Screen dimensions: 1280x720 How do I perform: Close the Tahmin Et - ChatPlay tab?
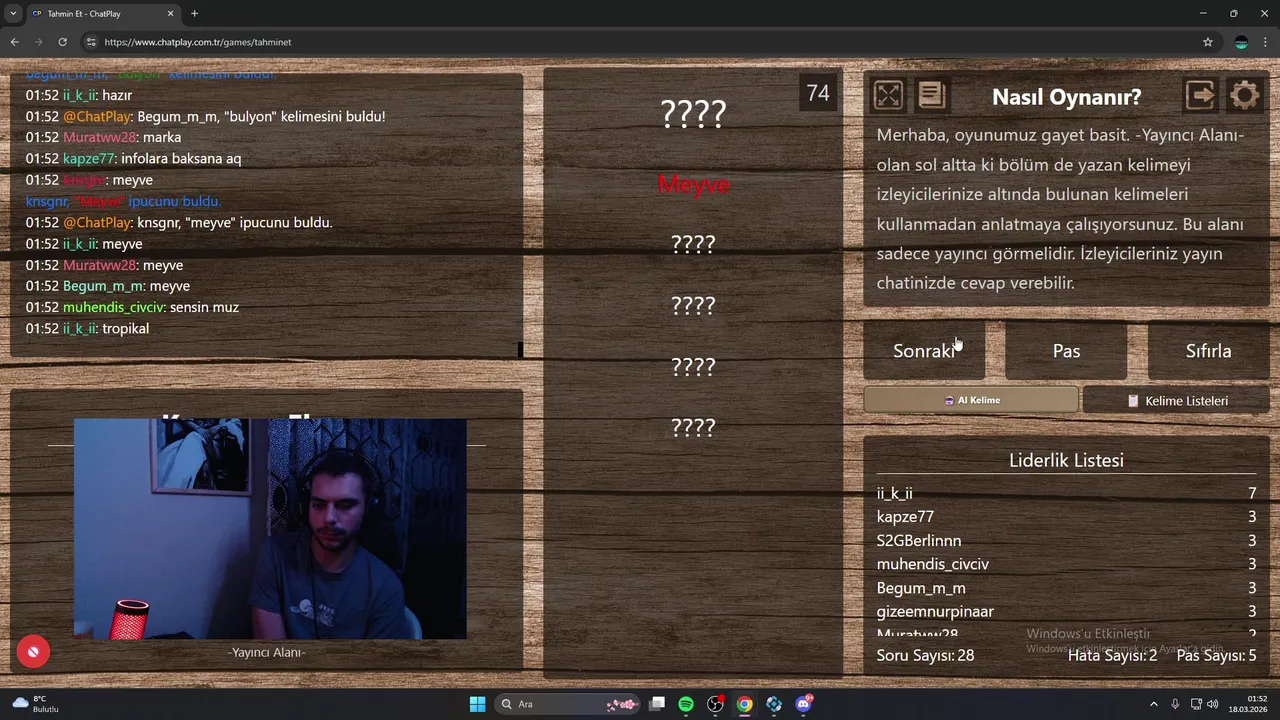click(170, 13)
